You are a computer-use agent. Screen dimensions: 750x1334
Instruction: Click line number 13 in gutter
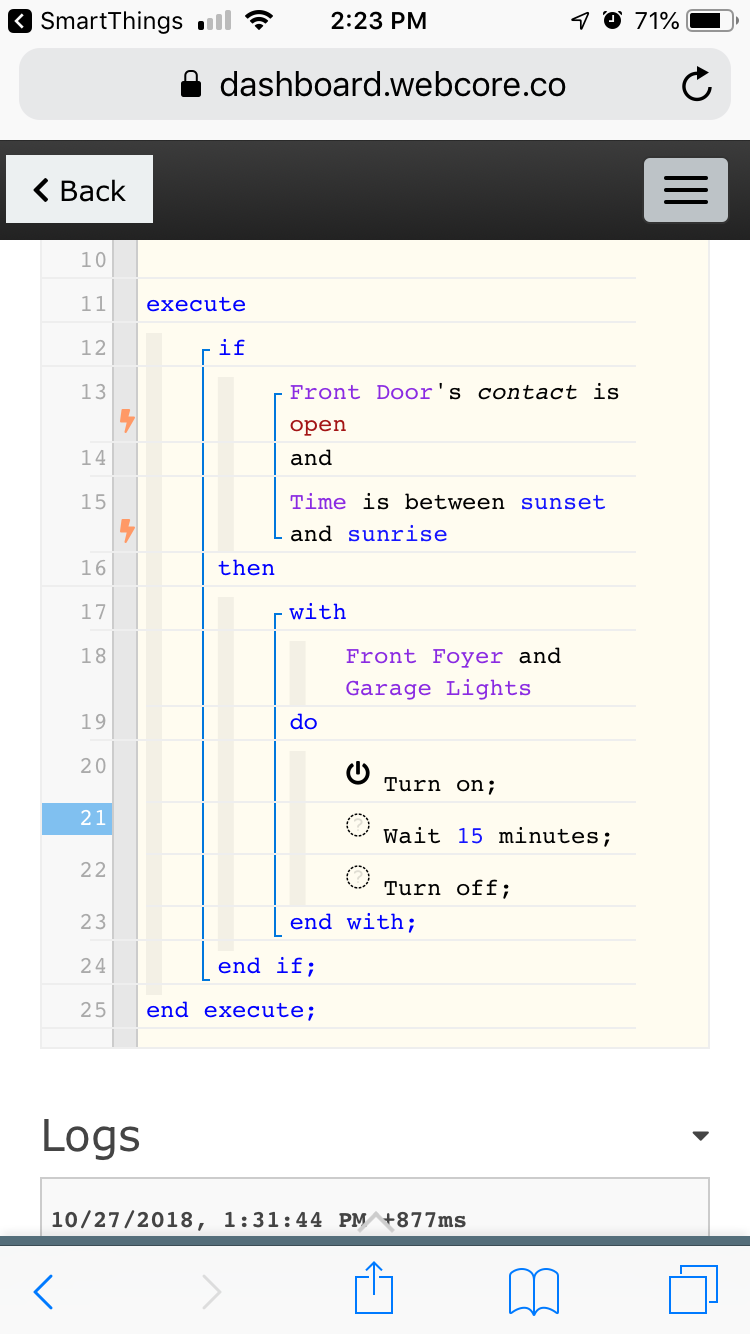94,392
